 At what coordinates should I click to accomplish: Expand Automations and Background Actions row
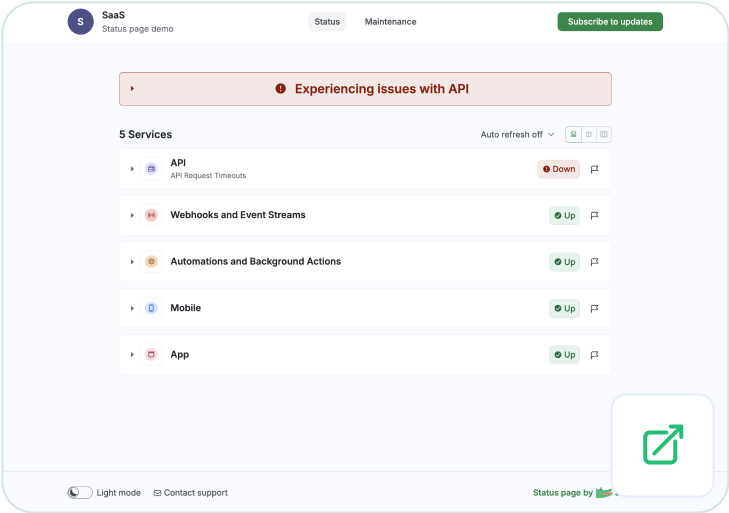pyautogui.click(x=132, y=262)
